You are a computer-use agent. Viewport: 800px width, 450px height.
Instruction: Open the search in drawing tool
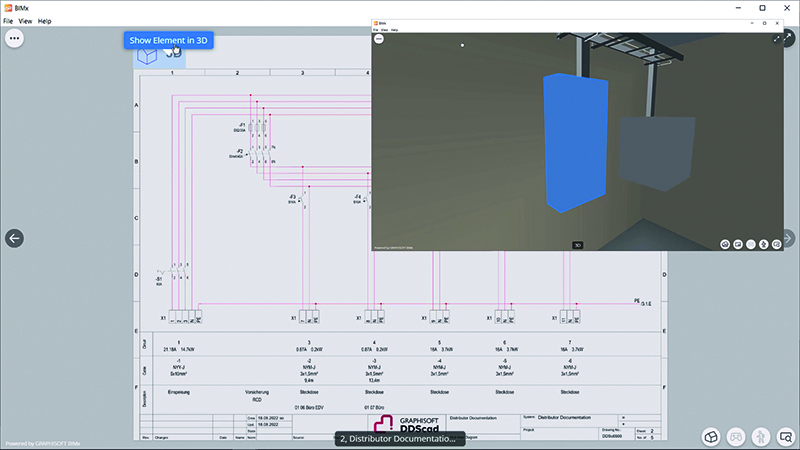click(x=786, y=436)
